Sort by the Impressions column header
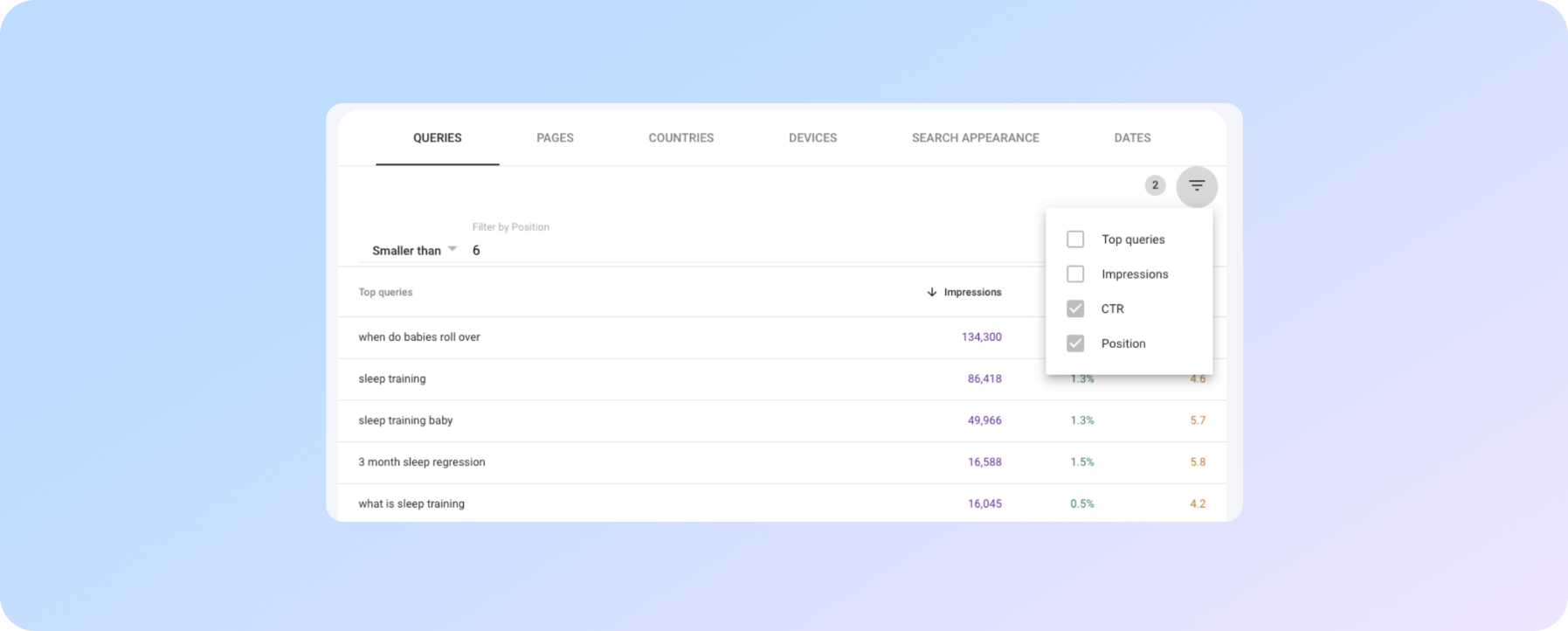The width and height of the screenshot is (1568, 631). tap(972, 292)
